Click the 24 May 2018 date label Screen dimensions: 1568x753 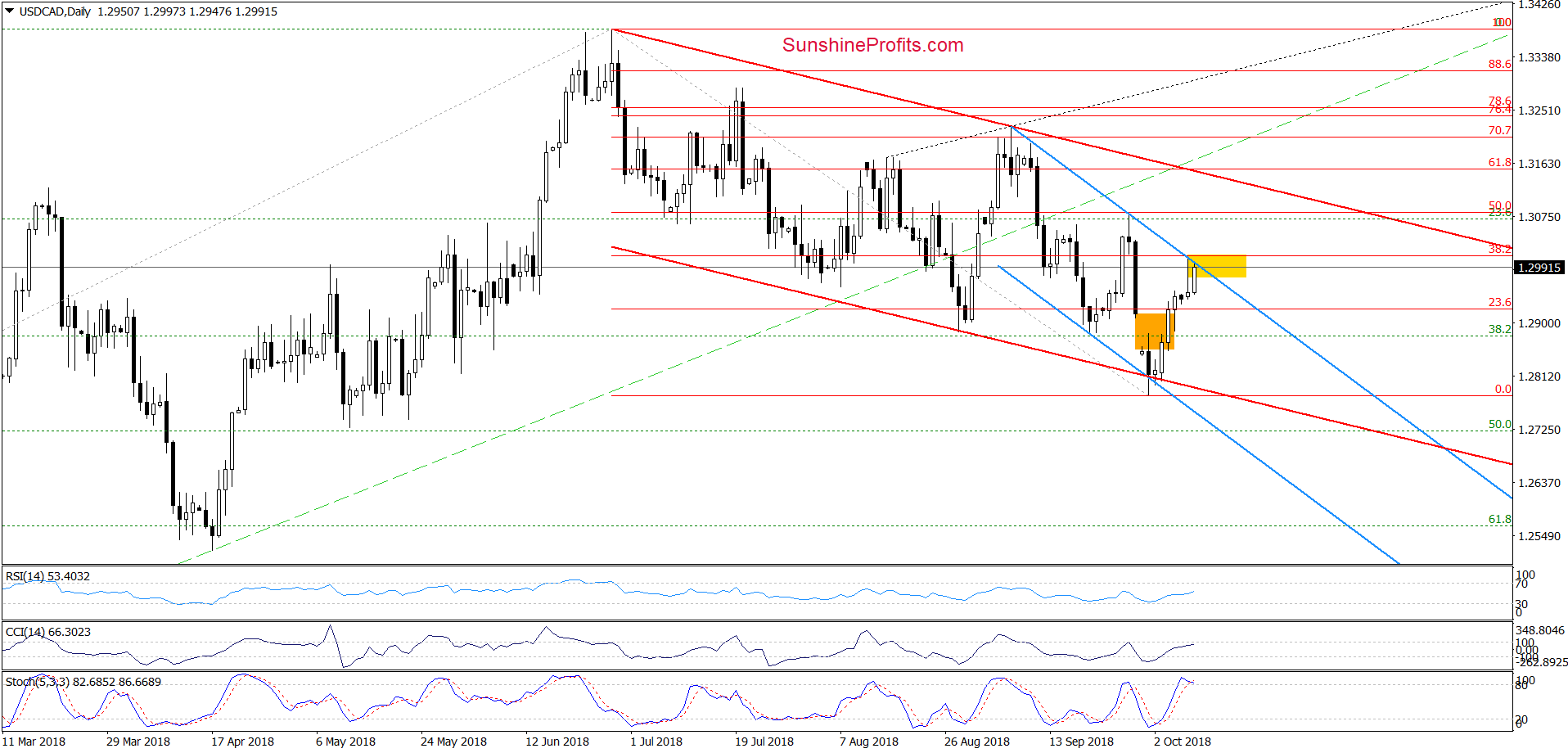(x=453, y=742)
